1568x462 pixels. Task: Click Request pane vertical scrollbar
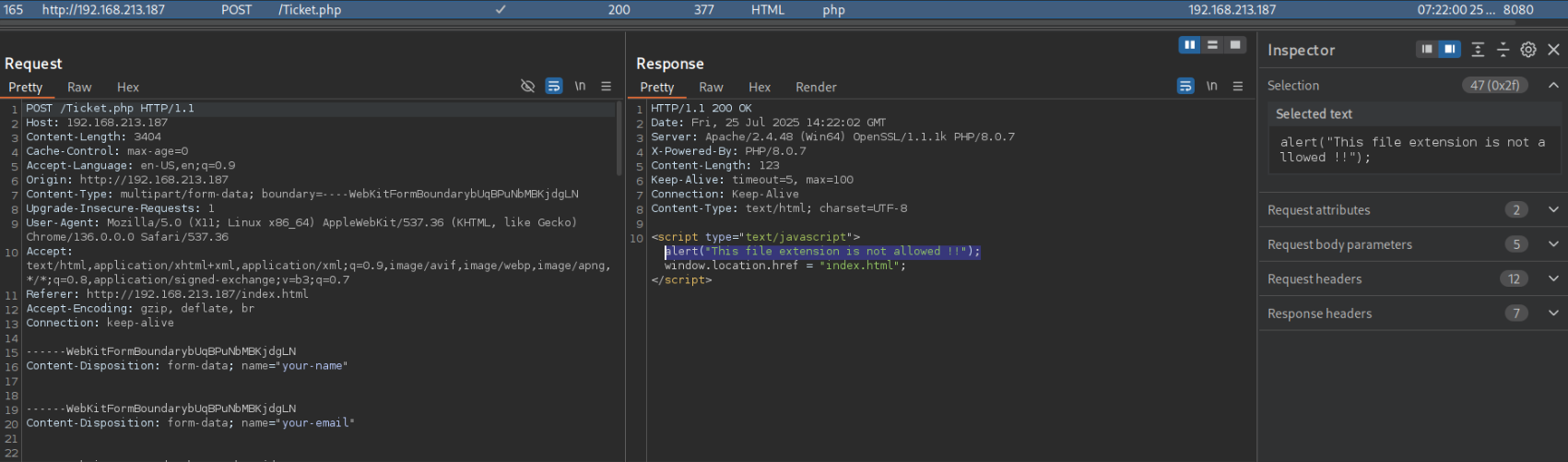(619, 138)
